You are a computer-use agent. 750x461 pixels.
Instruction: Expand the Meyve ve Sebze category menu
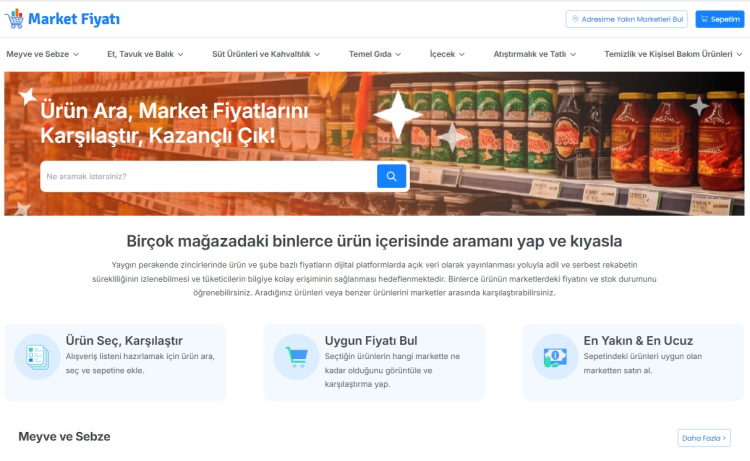42,54
